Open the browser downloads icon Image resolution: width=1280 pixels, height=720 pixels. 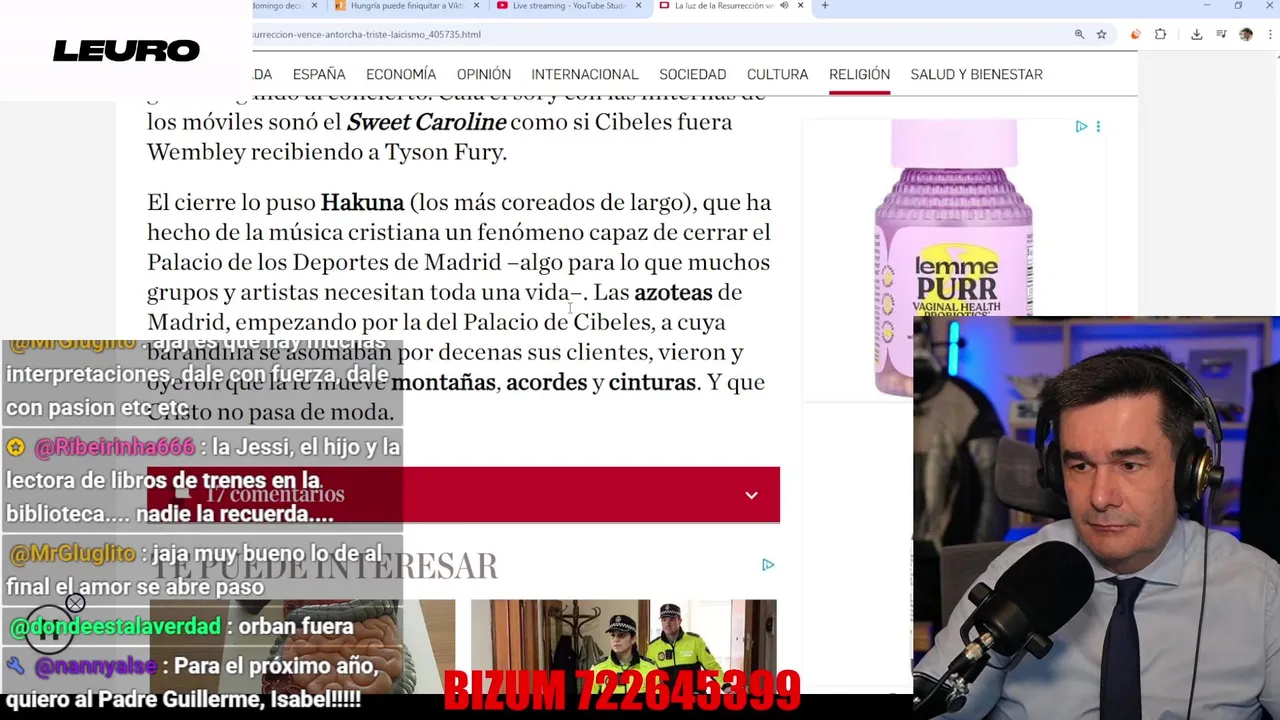pyautogui.click(x=1196, y=34)
